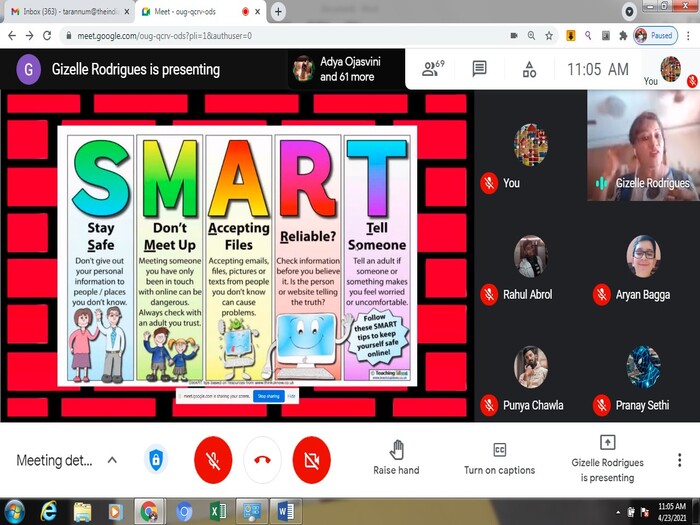
Task: Click Gizelle Rodrigues video tile
Action: point(643,146)
